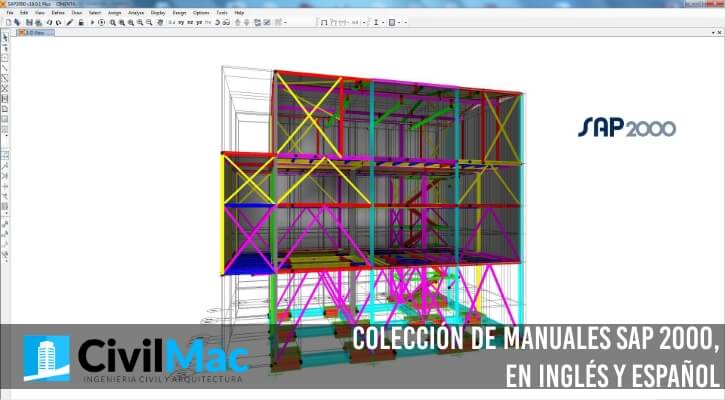The image size is (725, 400).
Task: Select the Draw Frame line tool
Action: coord(5,68)
